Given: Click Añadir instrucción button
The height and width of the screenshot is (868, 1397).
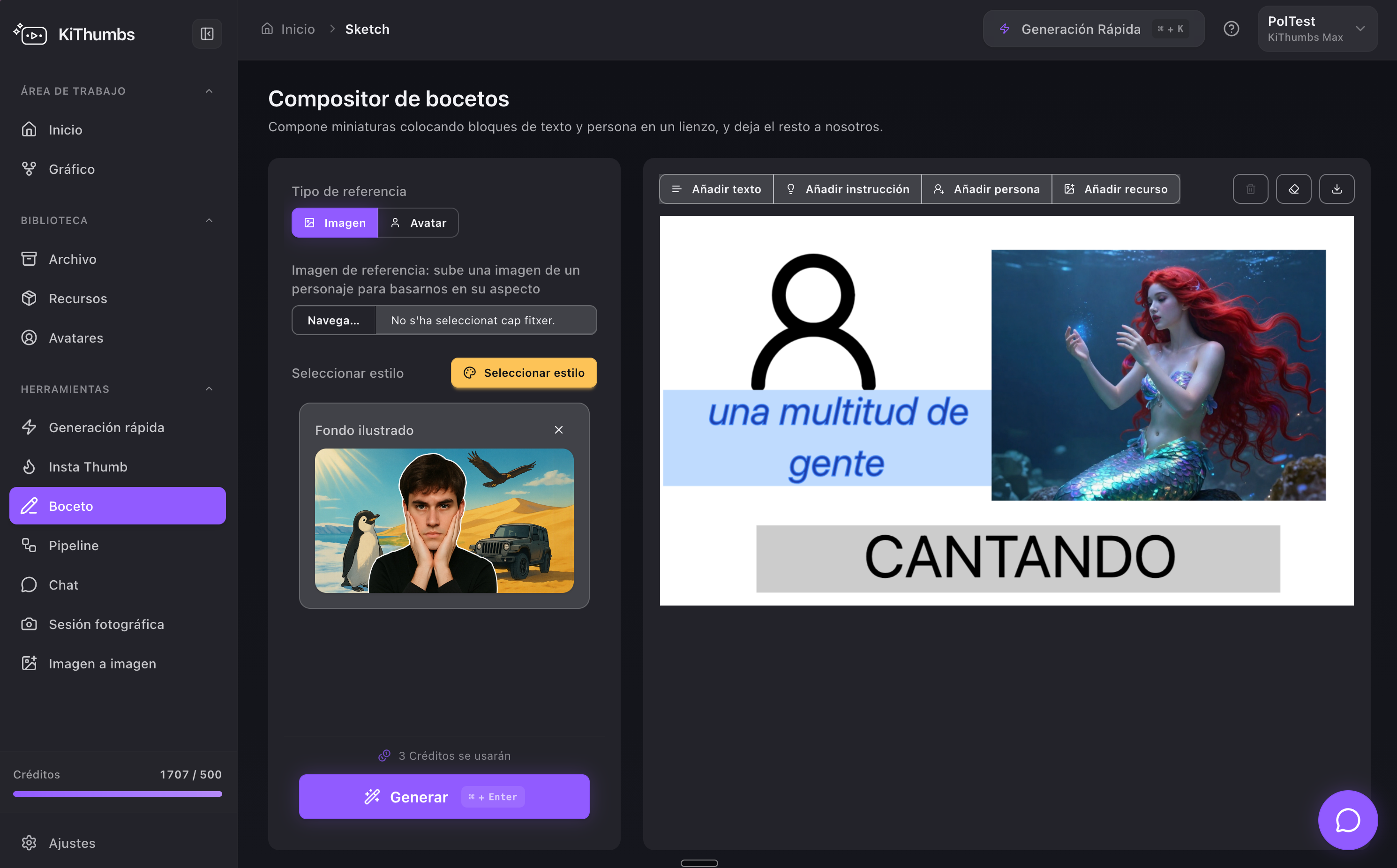Looking at the screenshot, I should click(847, 189).
